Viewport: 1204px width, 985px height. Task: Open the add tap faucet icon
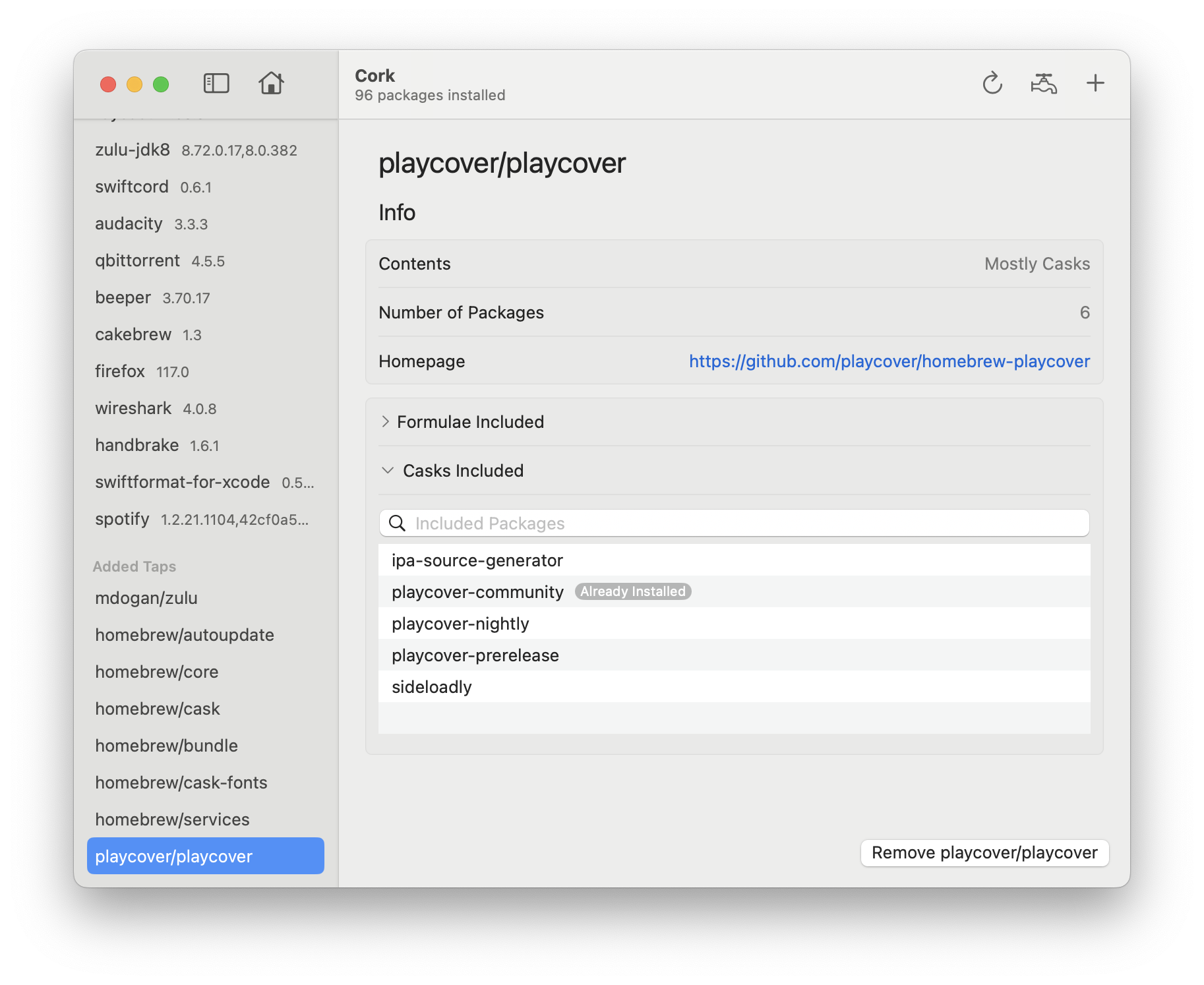[1044, 84]
